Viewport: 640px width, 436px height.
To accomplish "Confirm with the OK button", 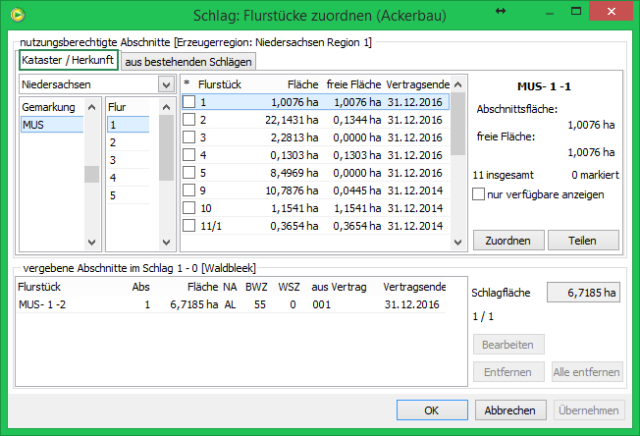I will coord(431,410).
